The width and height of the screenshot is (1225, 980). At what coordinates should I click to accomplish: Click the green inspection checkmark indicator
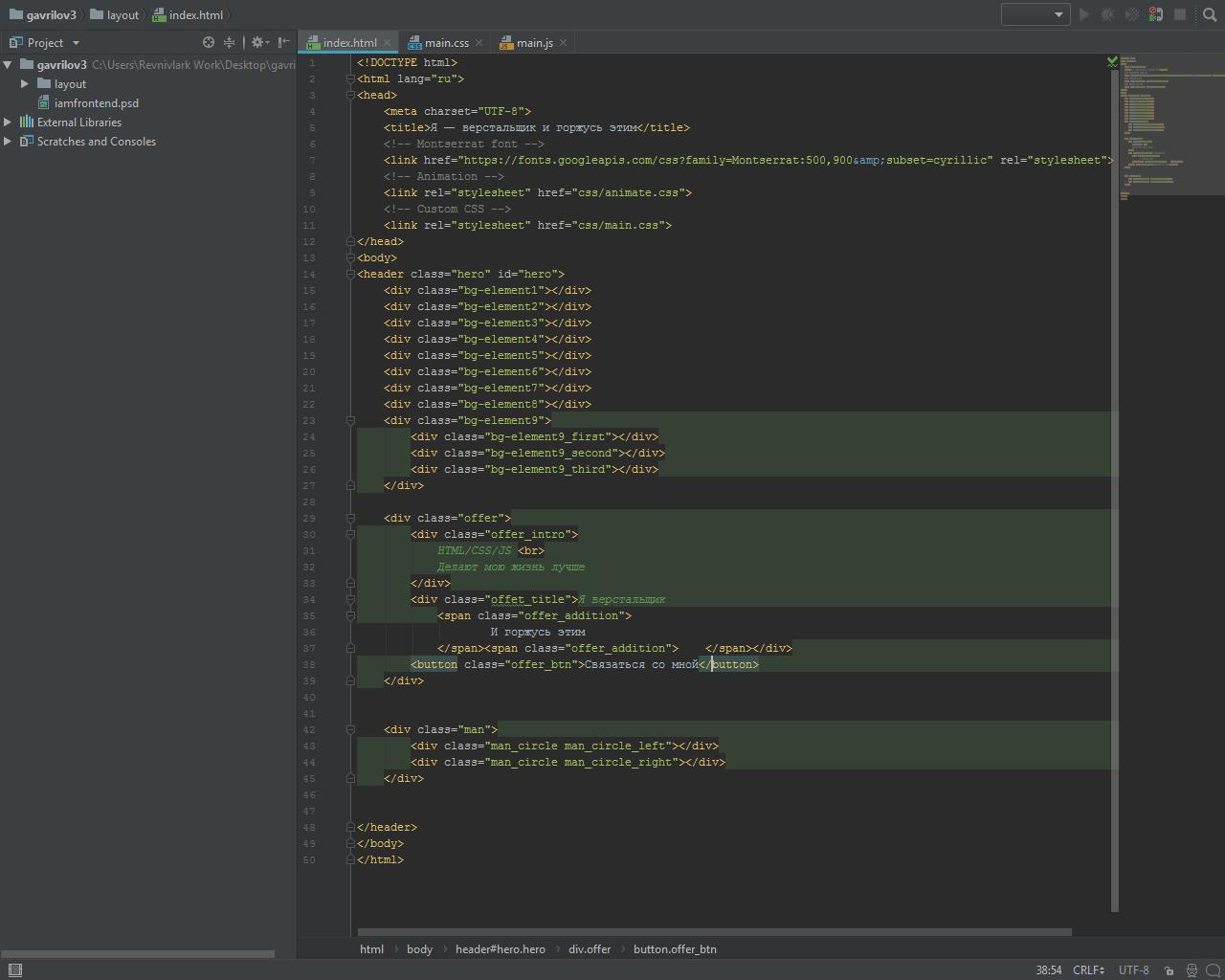pos(1112,61)
